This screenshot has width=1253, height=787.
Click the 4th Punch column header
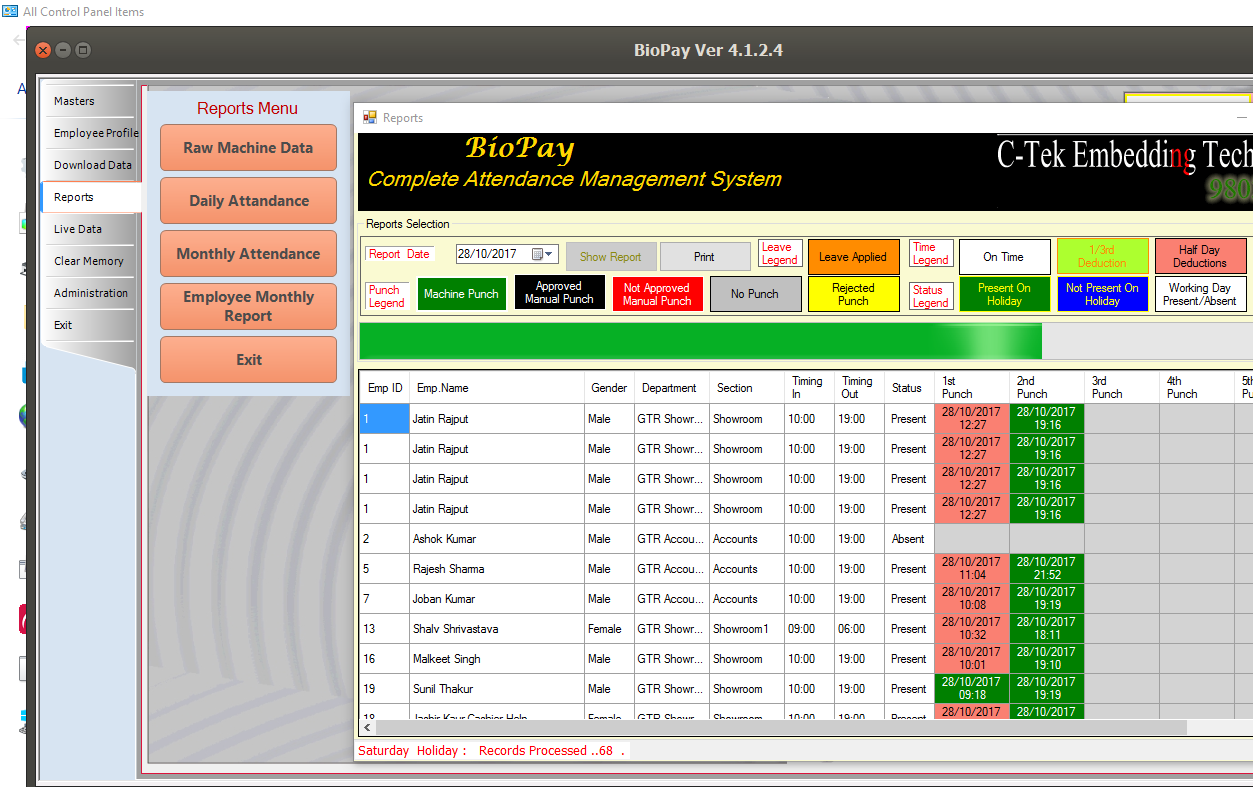click(x=1197, y=388)
